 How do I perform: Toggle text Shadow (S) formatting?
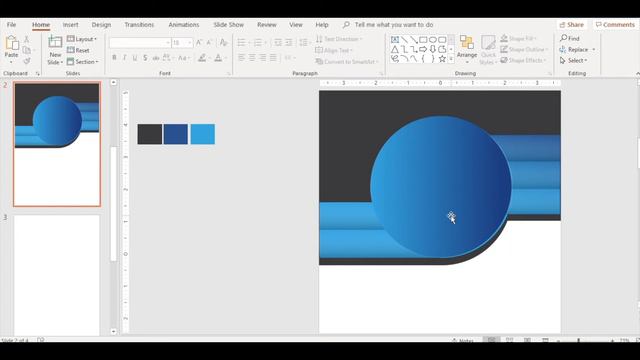(x=145, y=58)
